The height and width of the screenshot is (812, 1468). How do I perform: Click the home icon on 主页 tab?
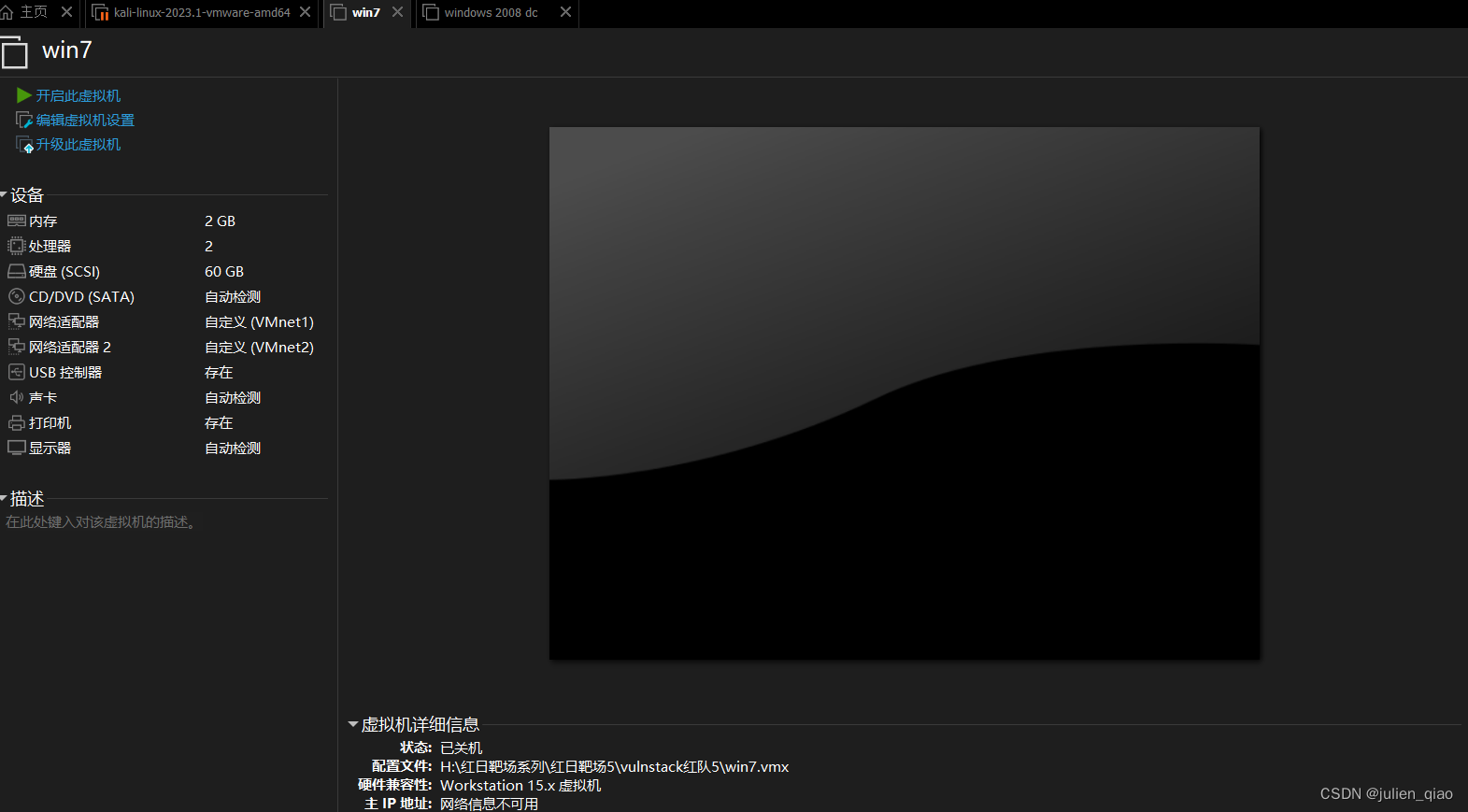point(7,12)
